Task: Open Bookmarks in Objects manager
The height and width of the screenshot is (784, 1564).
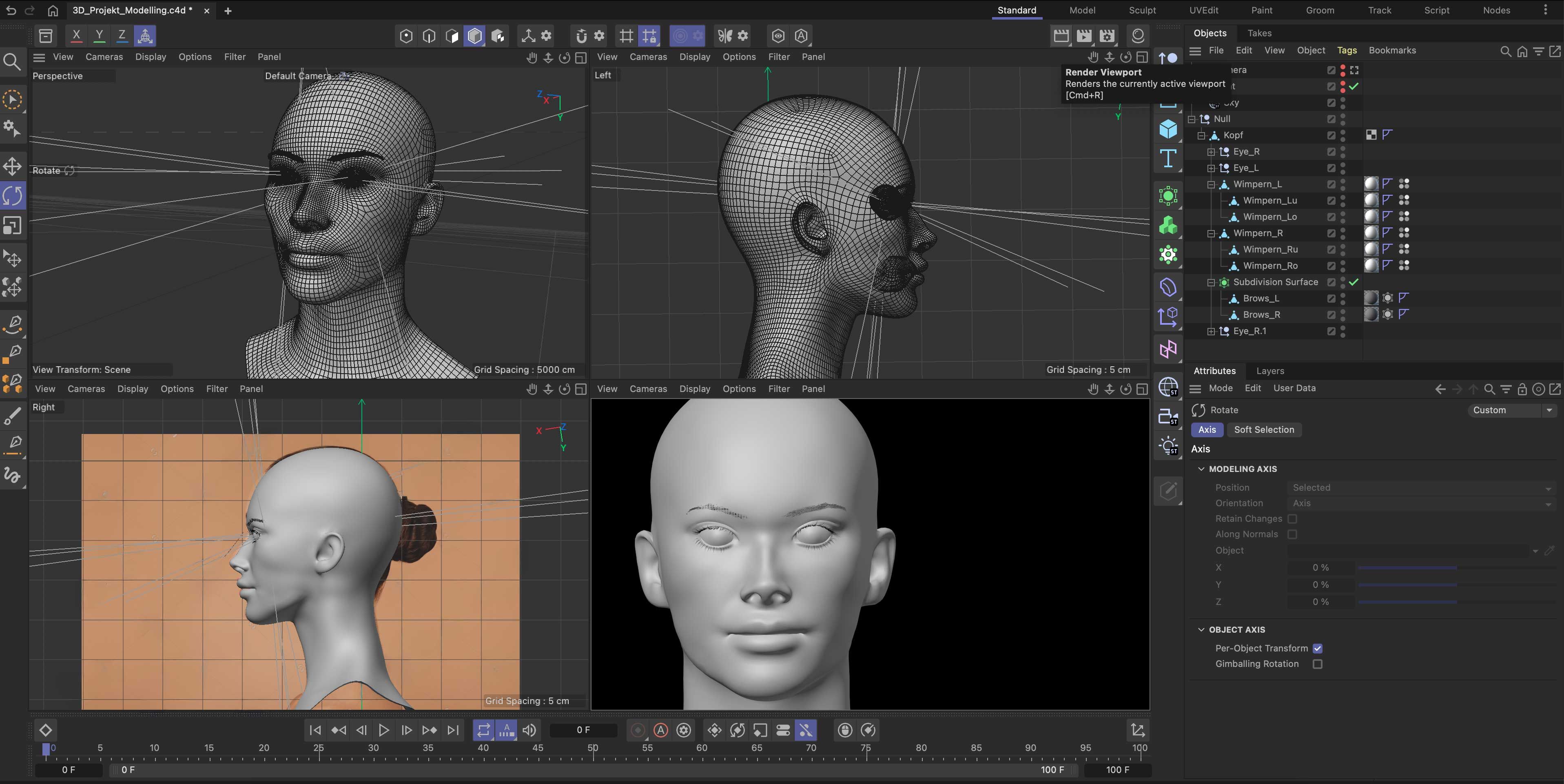Action: pos(1392,51)
